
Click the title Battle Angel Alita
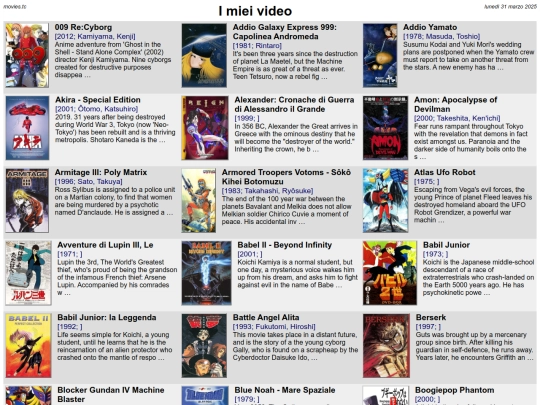point(266,318)
